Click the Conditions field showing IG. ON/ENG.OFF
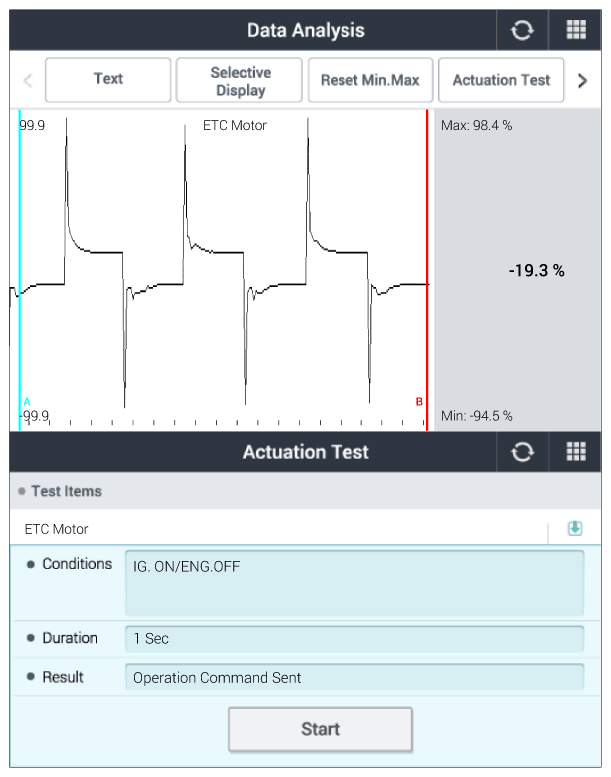611x777 pixels. click(x=354, y=583)
